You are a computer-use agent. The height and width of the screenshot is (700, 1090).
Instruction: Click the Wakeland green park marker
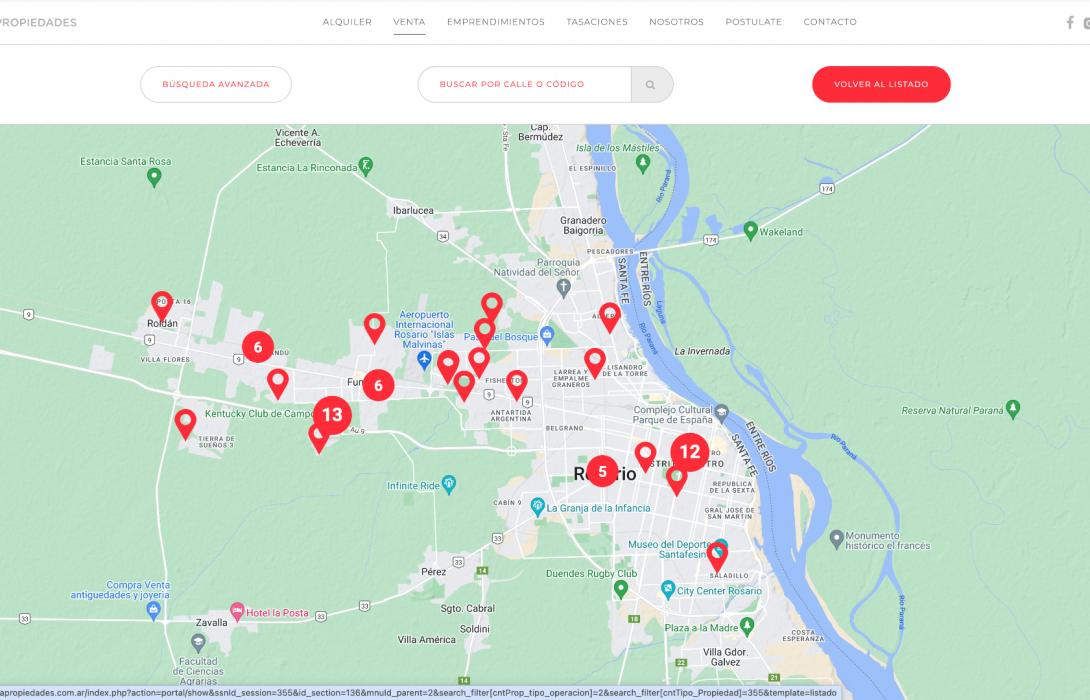point(750,231)
